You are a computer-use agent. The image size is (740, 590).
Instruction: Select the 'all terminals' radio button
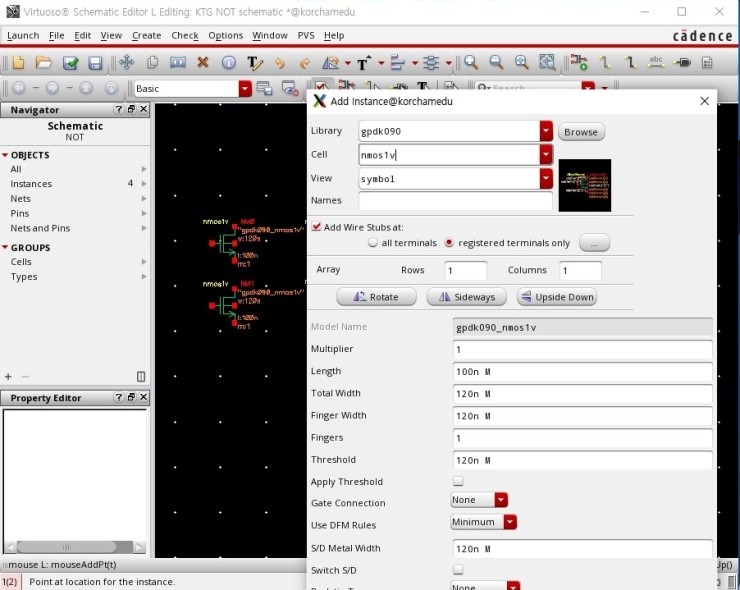pyautogui.click(x=373, y=243)
